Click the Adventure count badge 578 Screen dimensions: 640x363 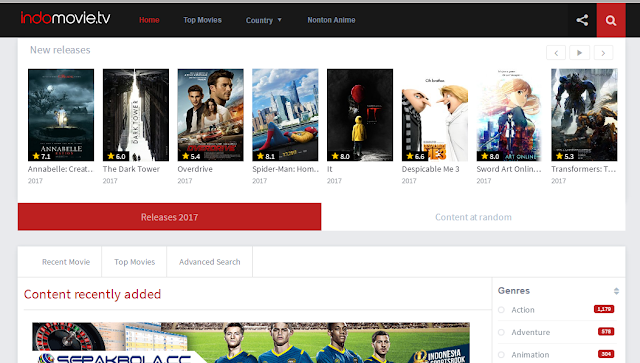(x=606, y=332)
